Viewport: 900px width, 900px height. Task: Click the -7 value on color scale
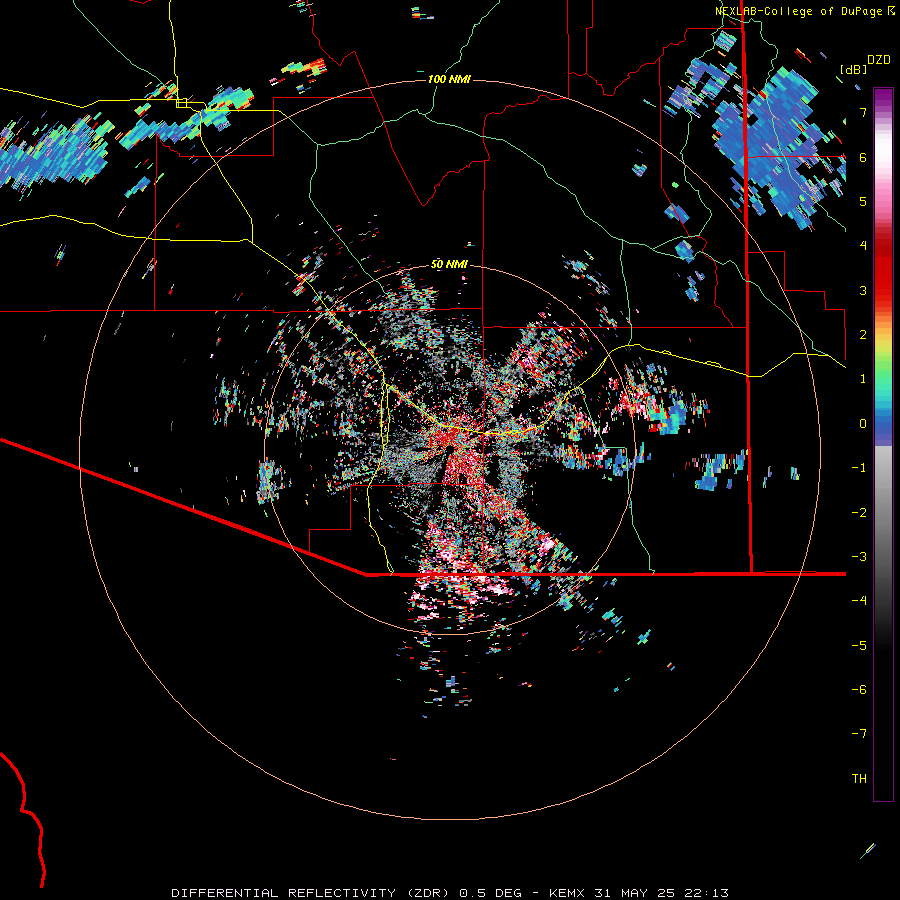[x=859, y=734]
